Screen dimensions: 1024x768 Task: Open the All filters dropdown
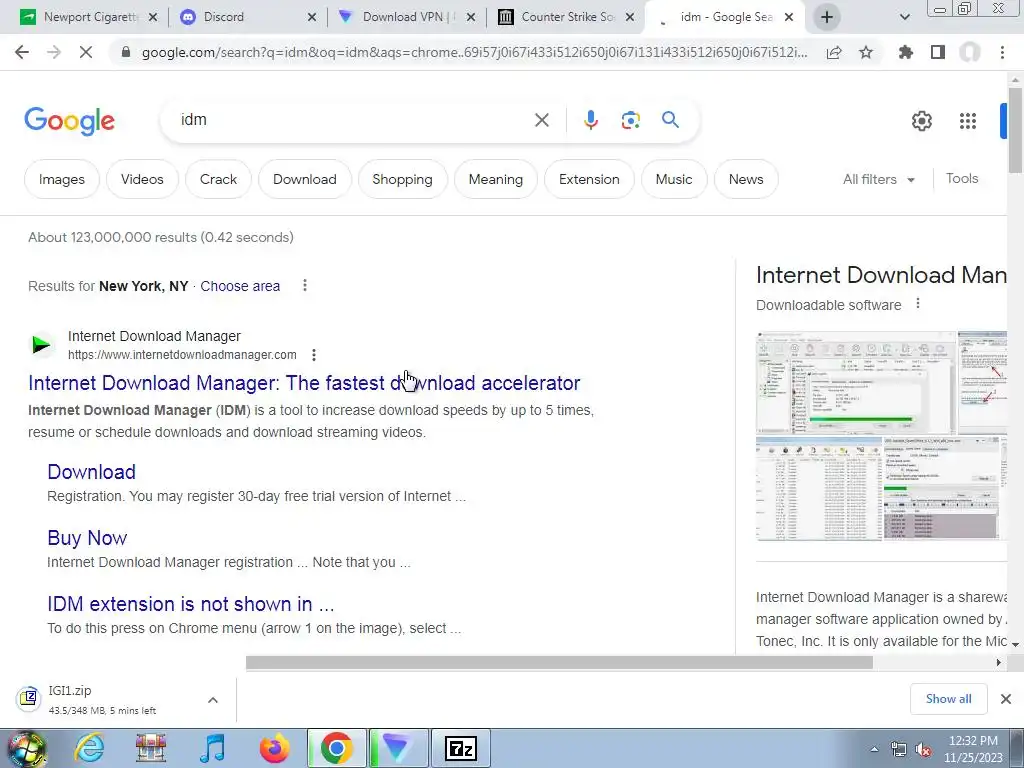878,180
